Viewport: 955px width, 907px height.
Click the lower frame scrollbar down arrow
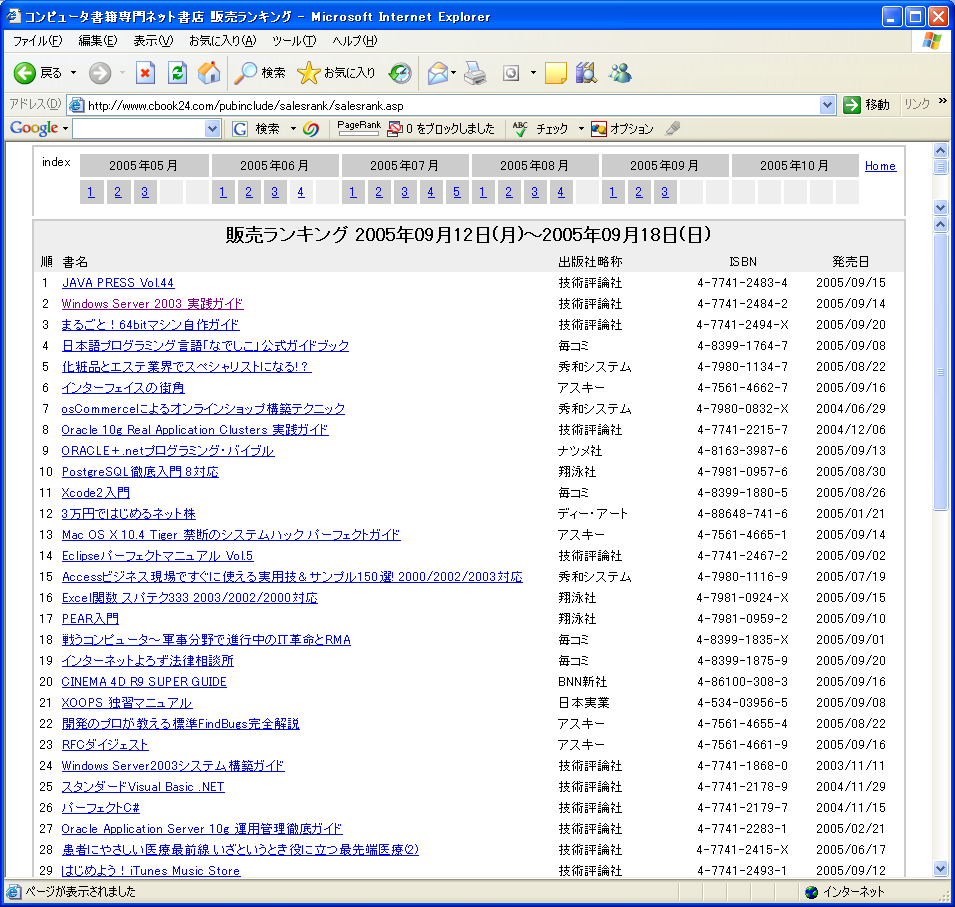tap(940, 869)
